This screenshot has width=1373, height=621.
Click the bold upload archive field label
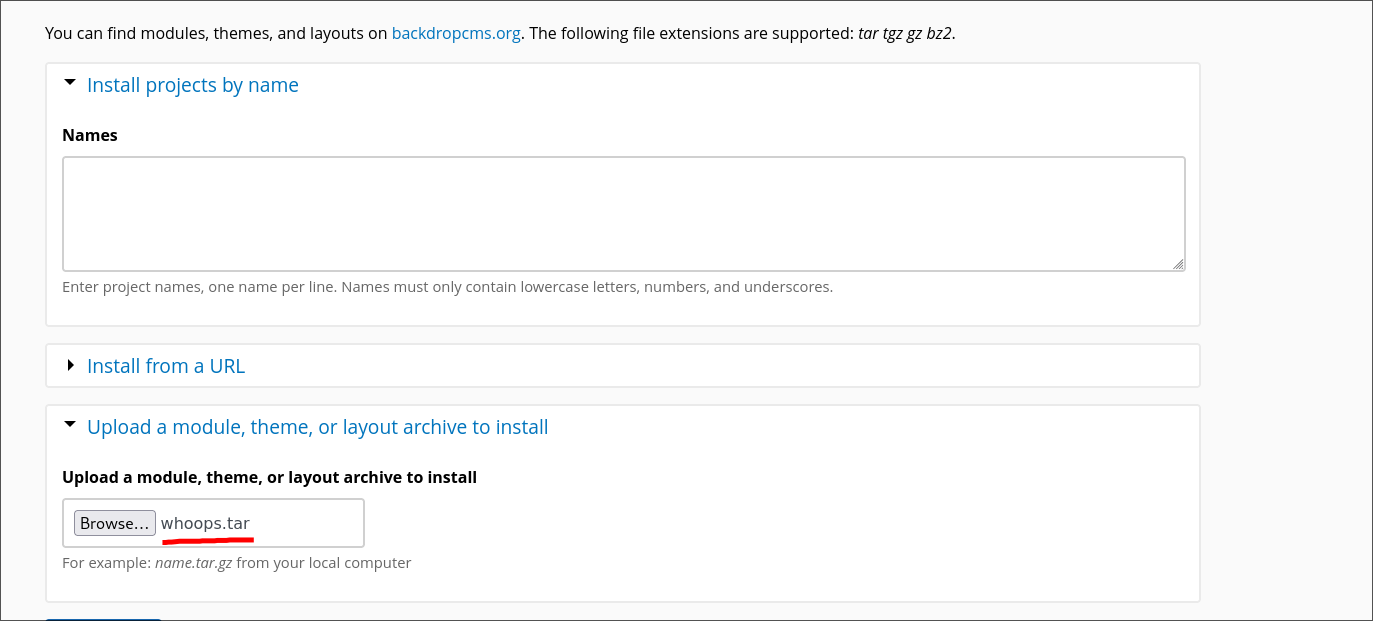click(x=269, y=477)
